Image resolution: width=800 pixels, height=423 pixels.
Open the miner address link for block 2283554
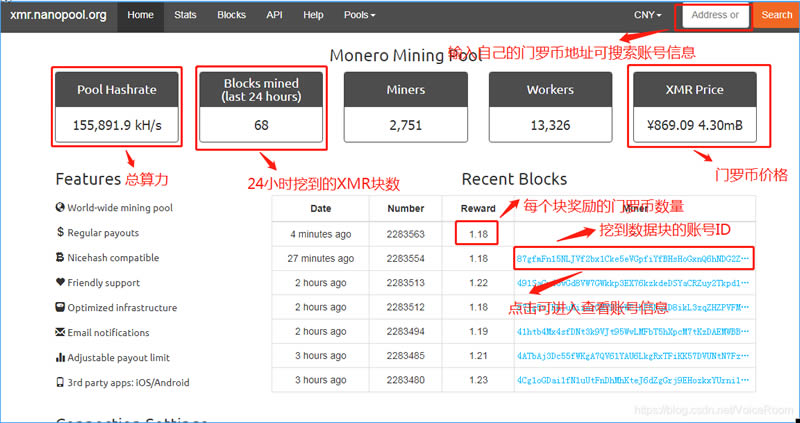click(632, 258)
